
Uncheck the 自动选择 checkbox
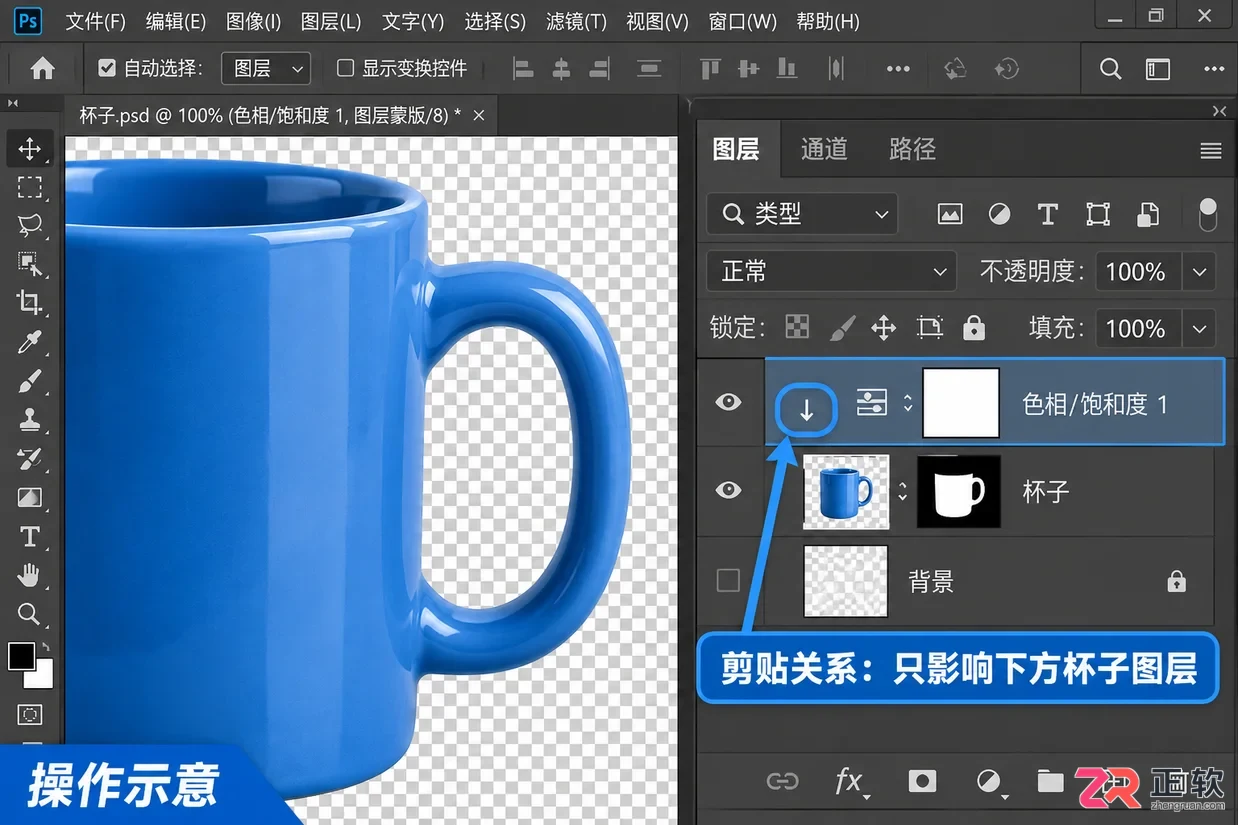(107, 68)
